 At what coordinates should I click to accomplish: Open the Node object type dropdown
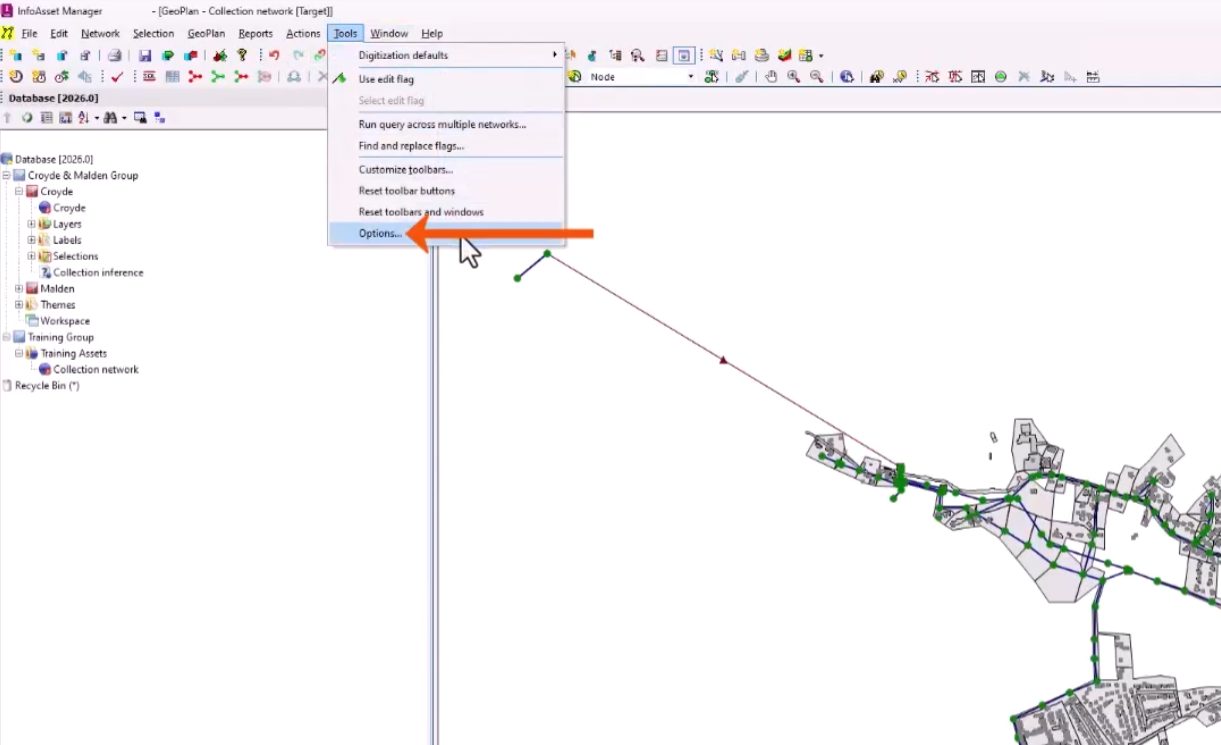690,77
